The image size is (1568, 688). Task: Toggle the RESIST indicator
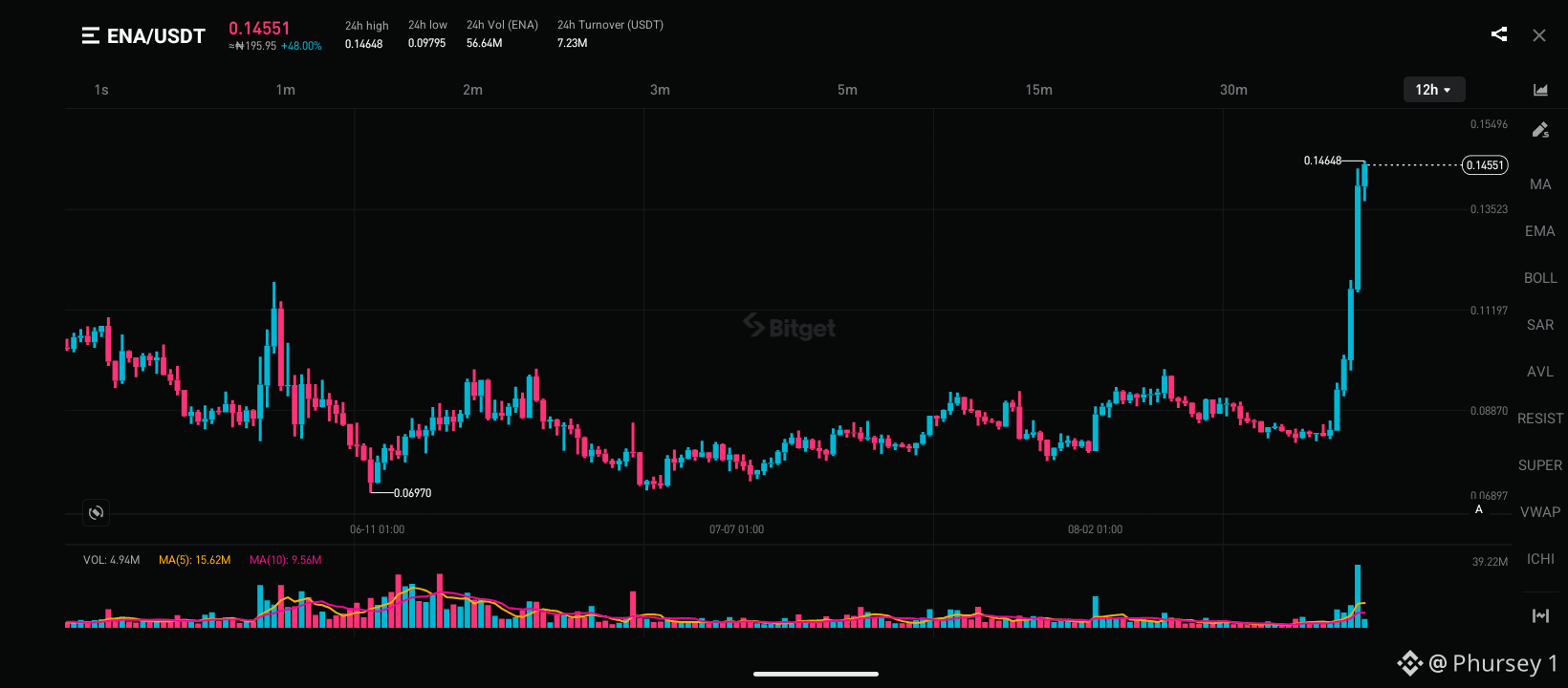[1540, 419]
